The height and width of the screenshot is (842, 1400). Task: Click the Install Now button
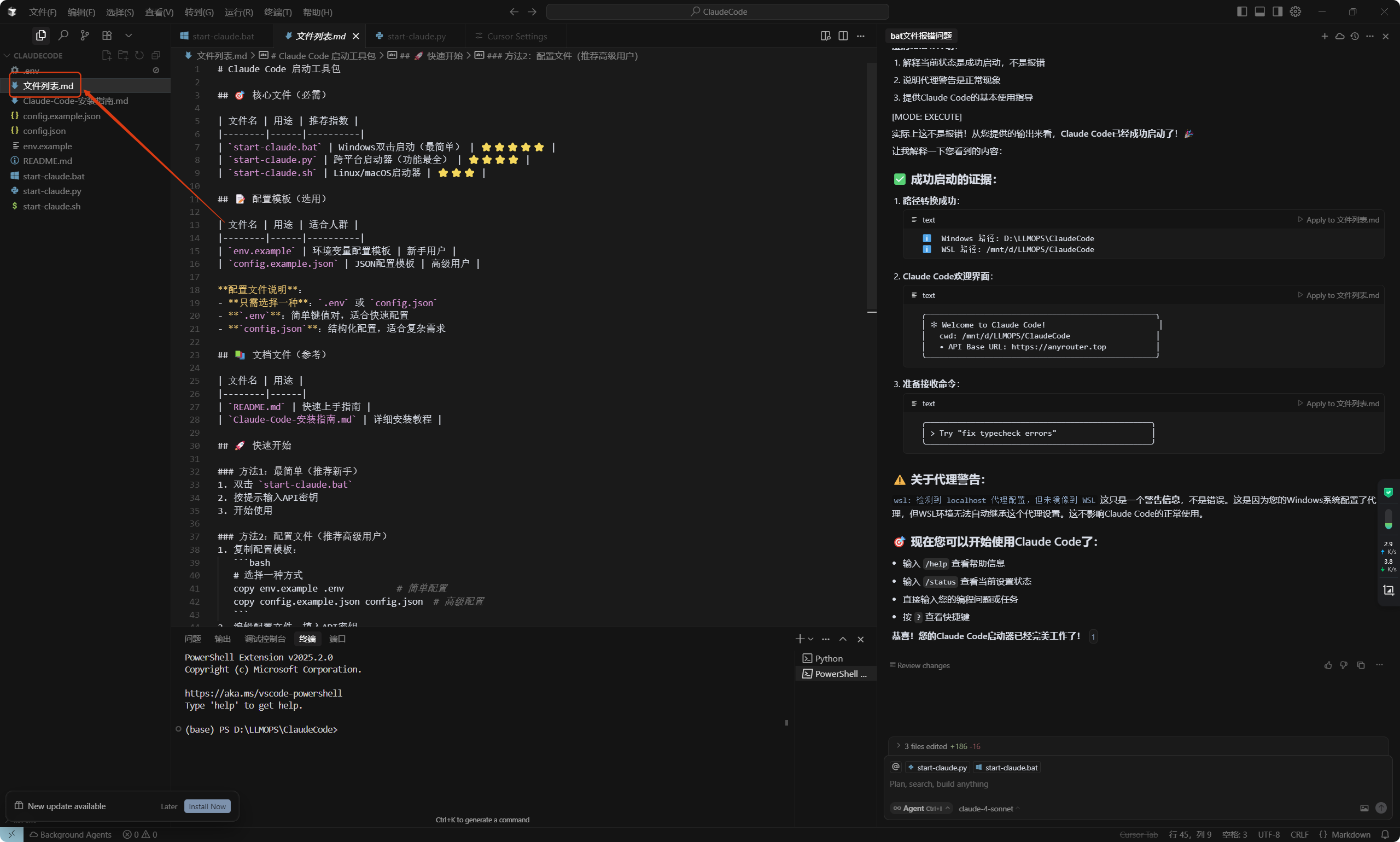click(207, 806)
